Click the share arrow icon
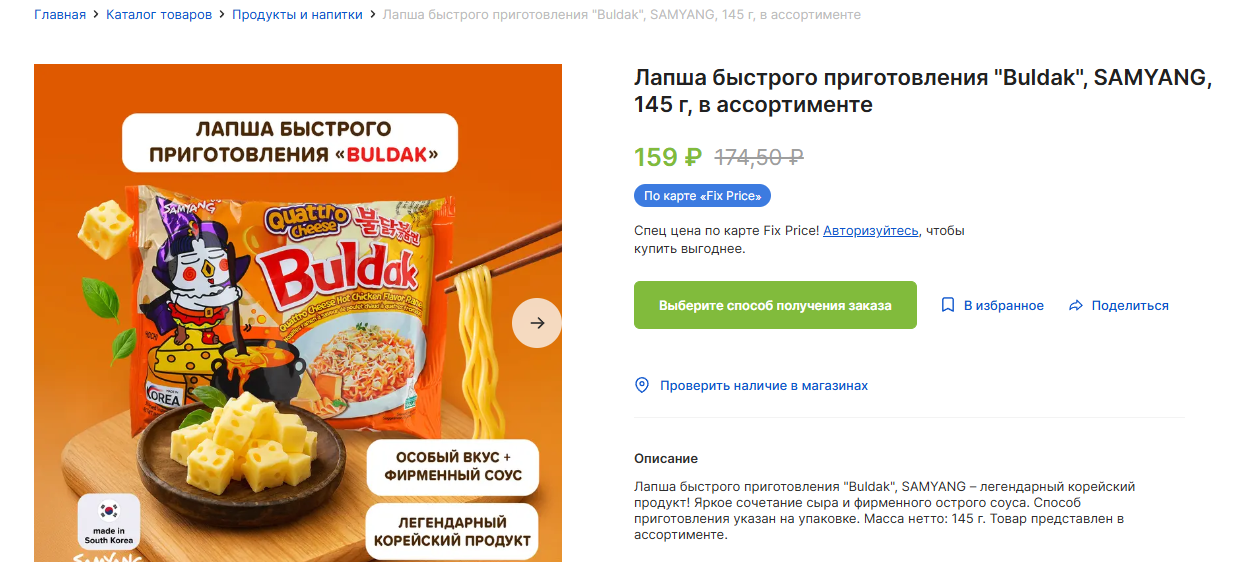 coord(1076,305)
